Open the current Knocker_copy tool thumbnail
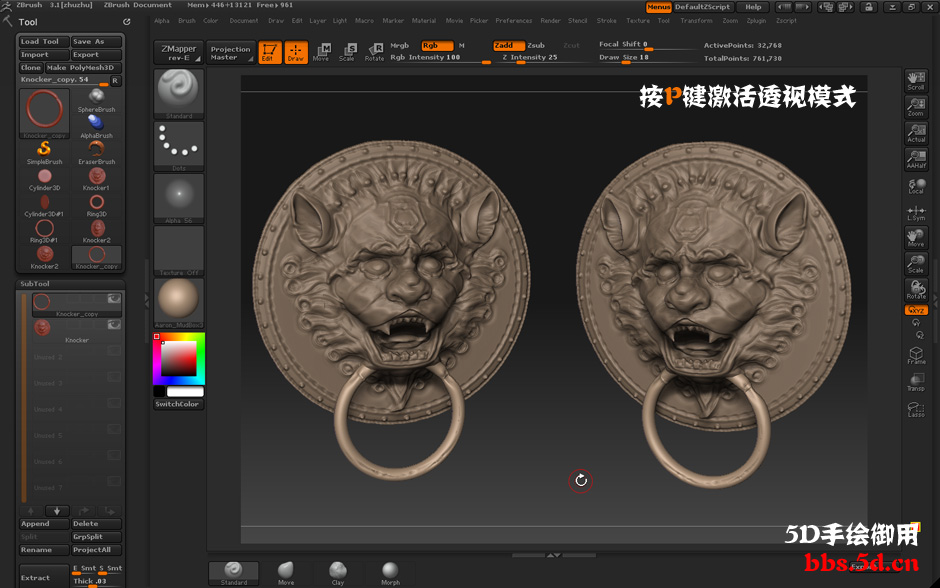Viewport: 940px width, 588px height. pos(44,113)
